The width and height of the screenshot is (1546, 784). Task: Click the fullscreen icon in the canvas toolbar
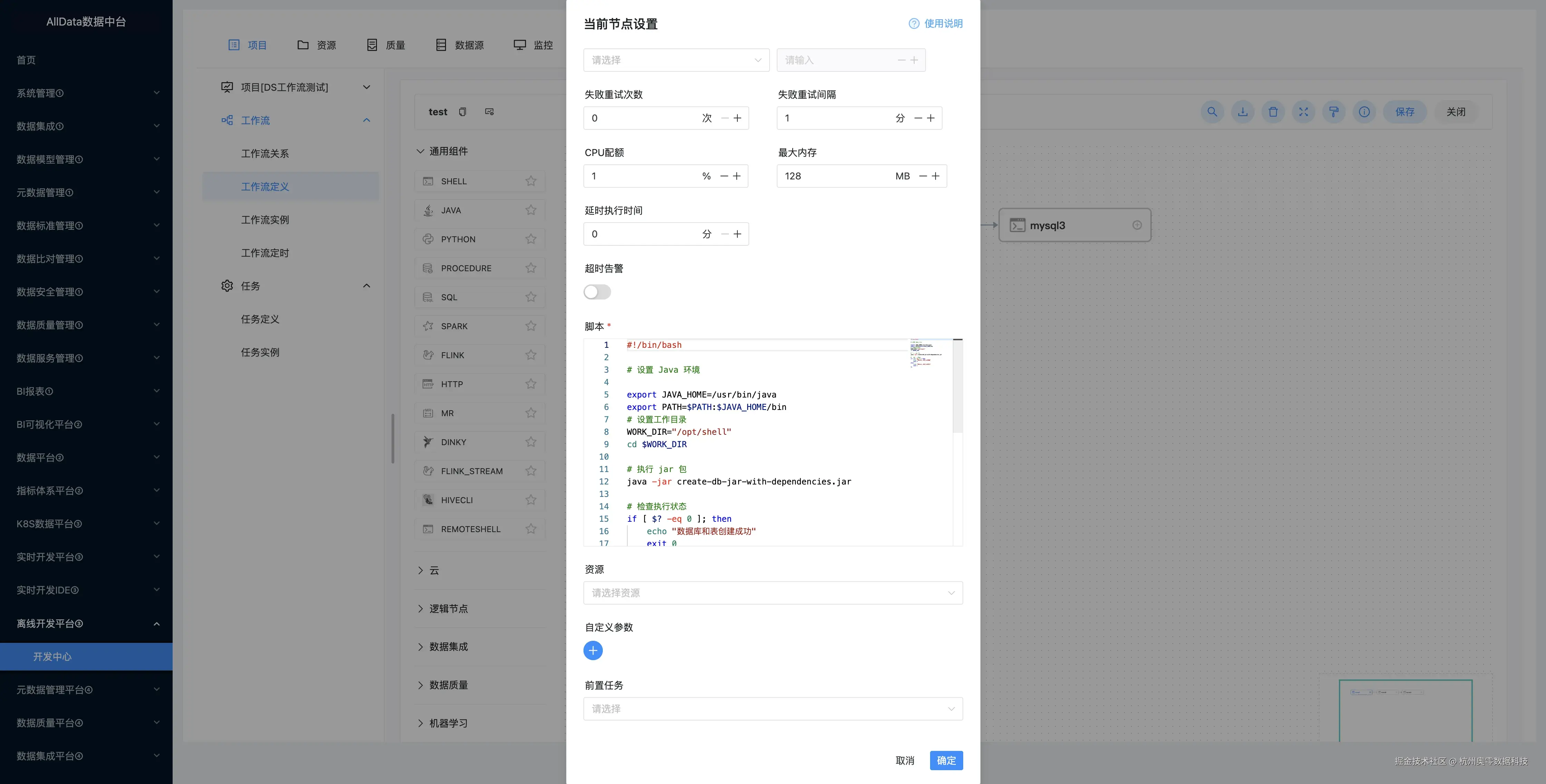[x=1304, y=111]
